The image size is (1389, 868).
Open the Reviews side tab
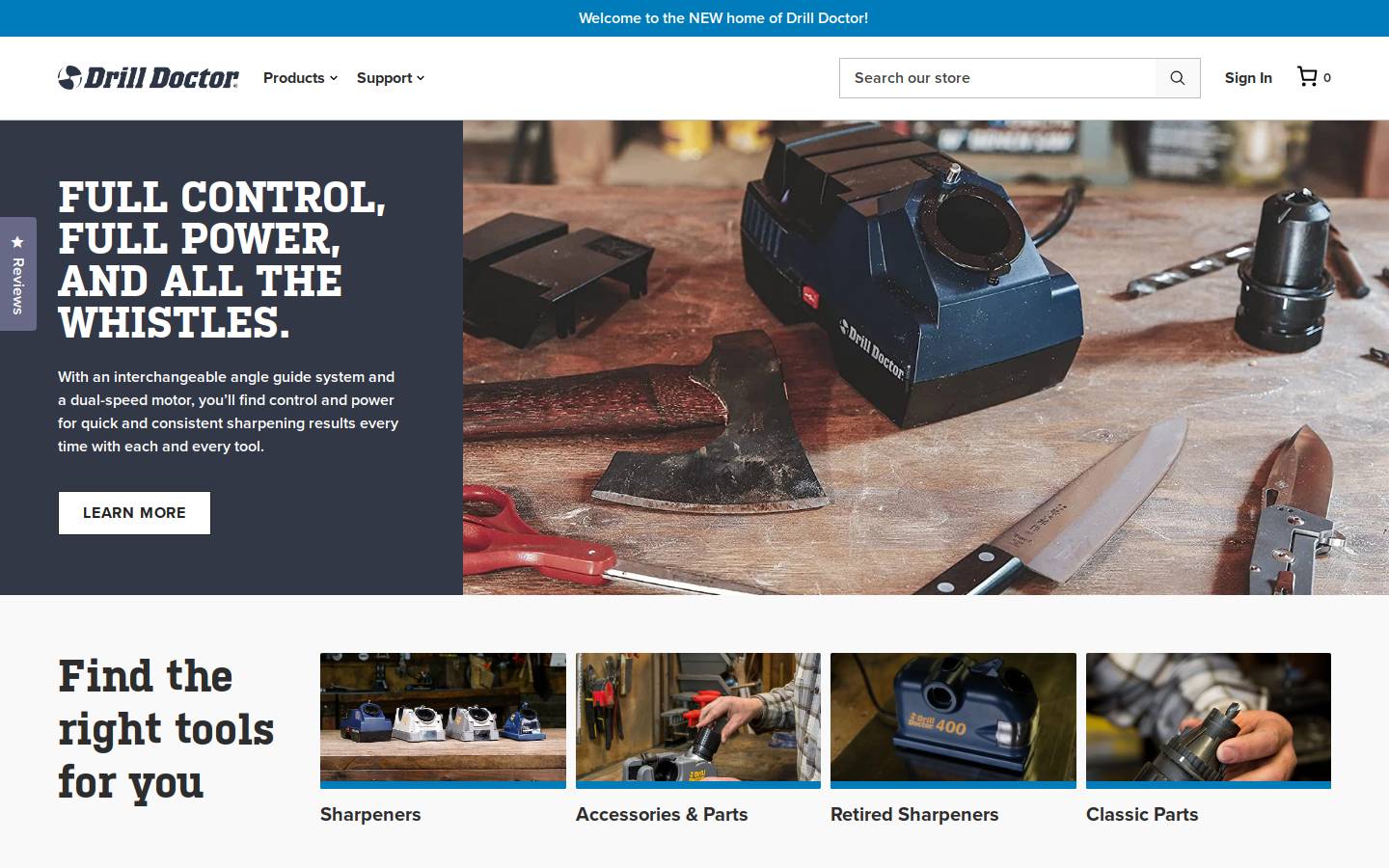point(17,274)
